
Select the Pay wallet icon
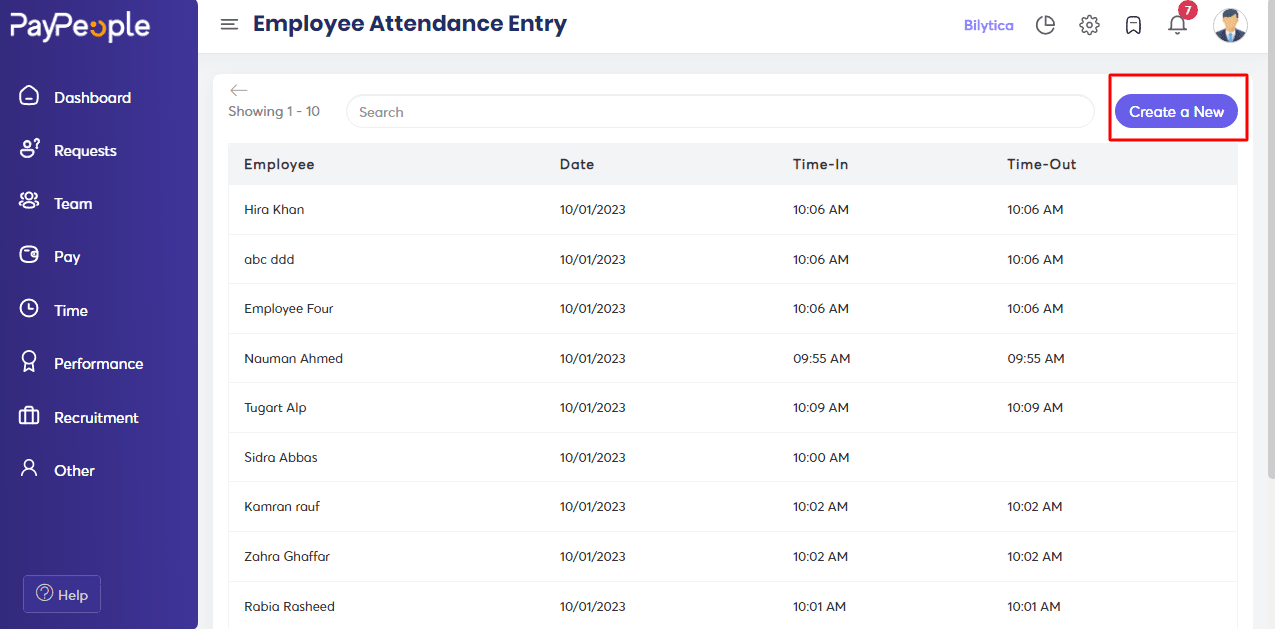(29, 256)
